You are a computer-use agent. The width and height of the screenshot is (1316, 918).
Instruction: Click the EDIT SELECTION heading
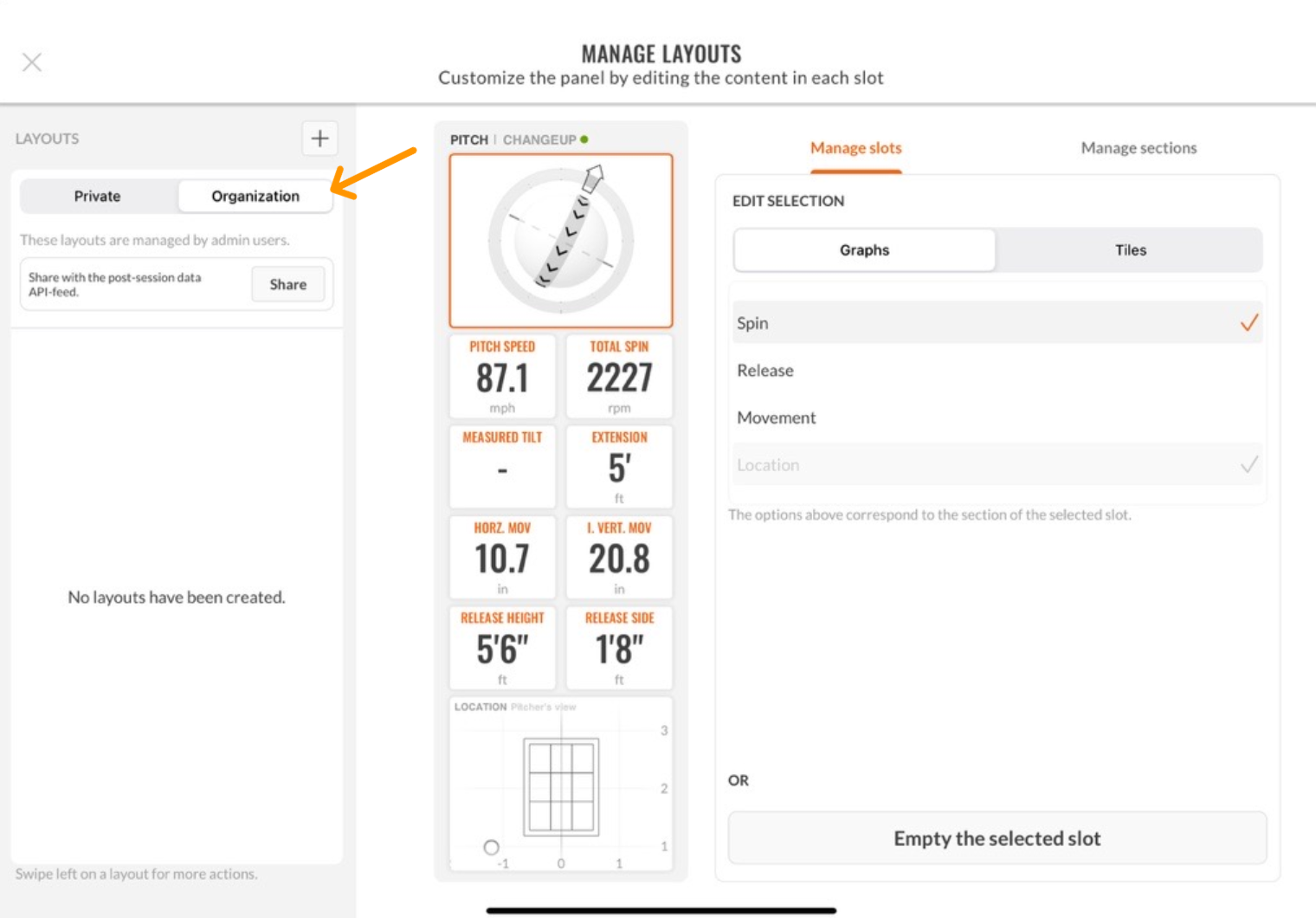click(788, 201)
